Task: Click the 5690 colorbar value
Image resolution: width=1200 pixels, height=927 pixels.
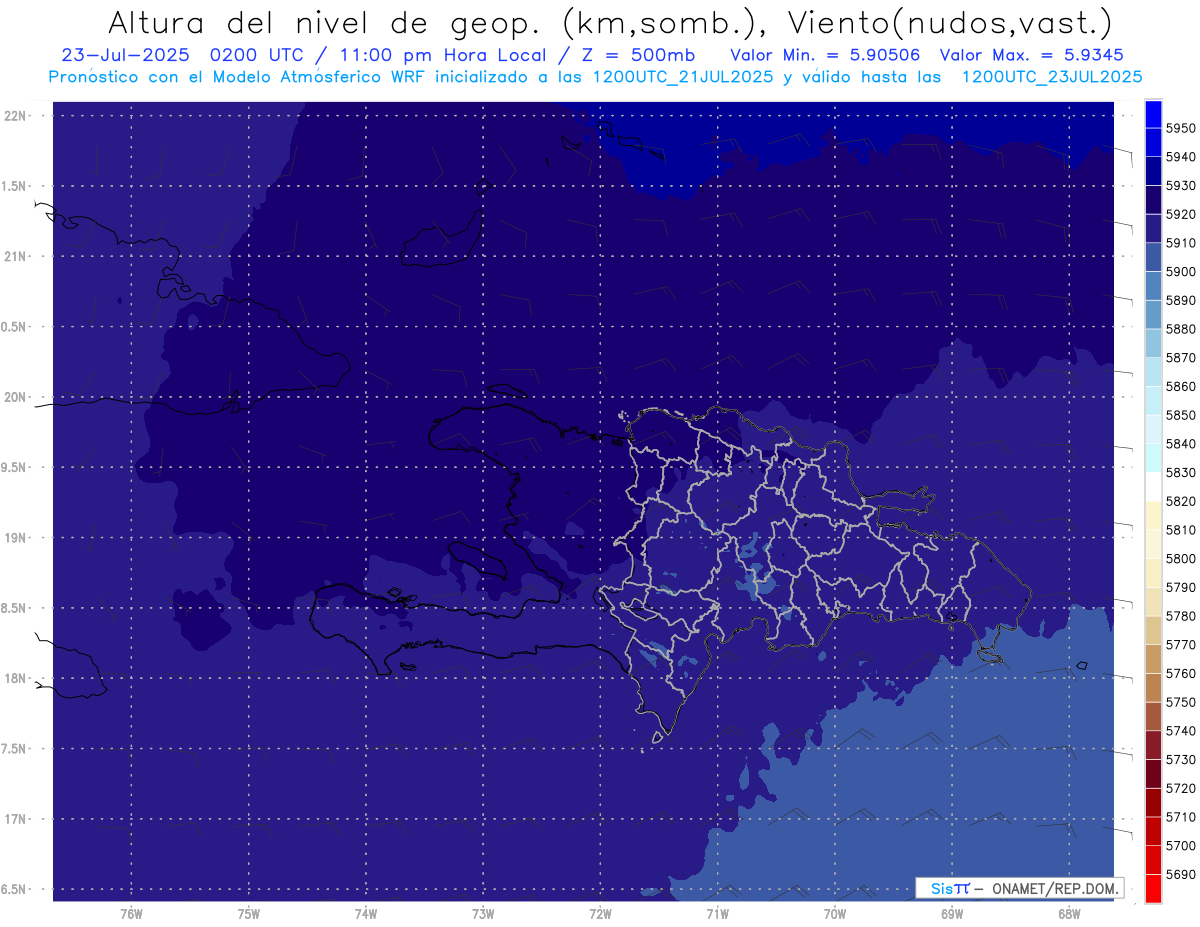Action: coord(1181,874)
